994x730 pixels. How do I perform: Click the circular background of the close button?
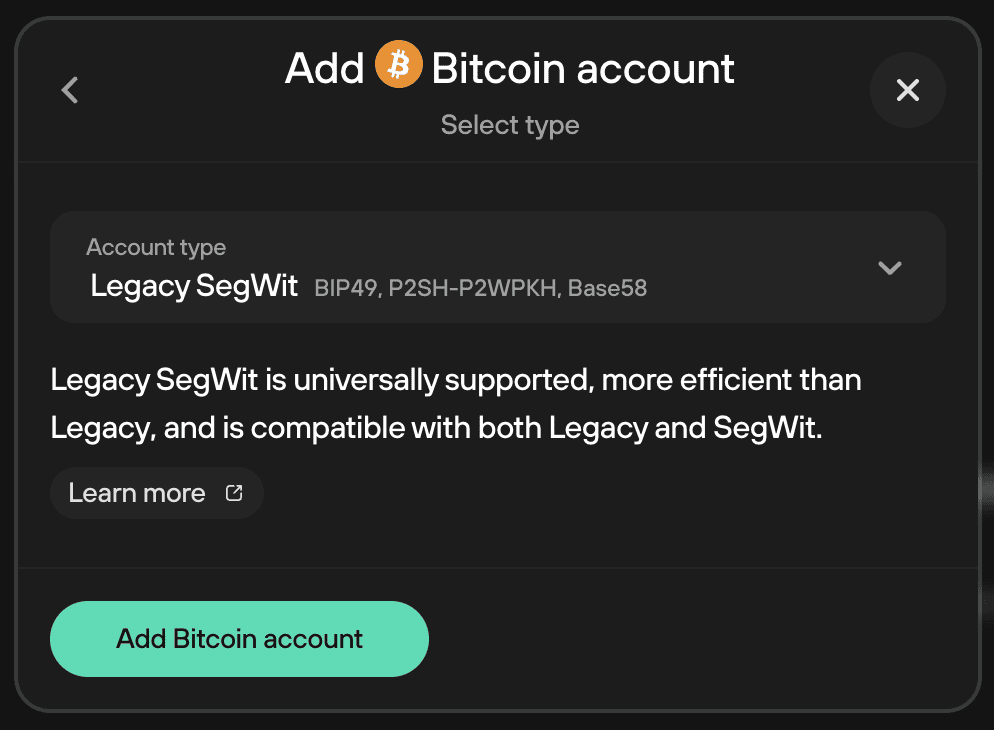coord(908,90)
